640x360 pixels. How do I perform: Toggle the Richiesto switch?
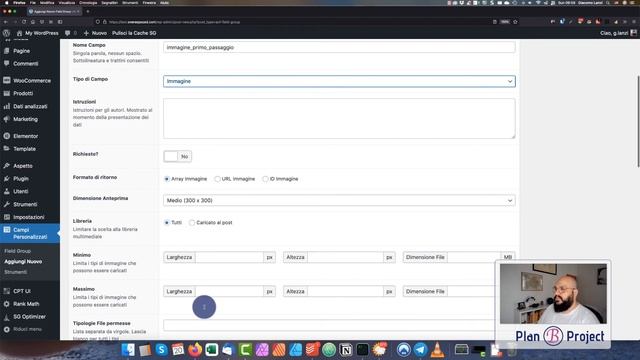pyautogui.click(x=178, y=156)
